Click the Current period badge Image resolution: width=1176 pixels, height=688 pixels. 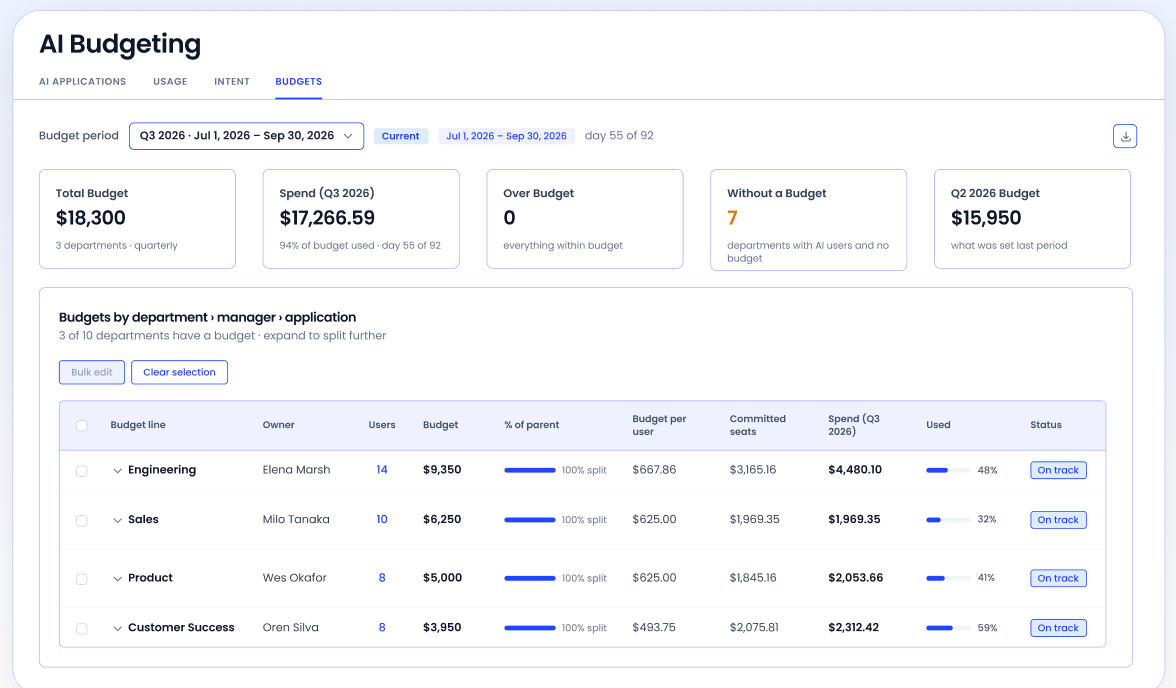tap(400, 136)
